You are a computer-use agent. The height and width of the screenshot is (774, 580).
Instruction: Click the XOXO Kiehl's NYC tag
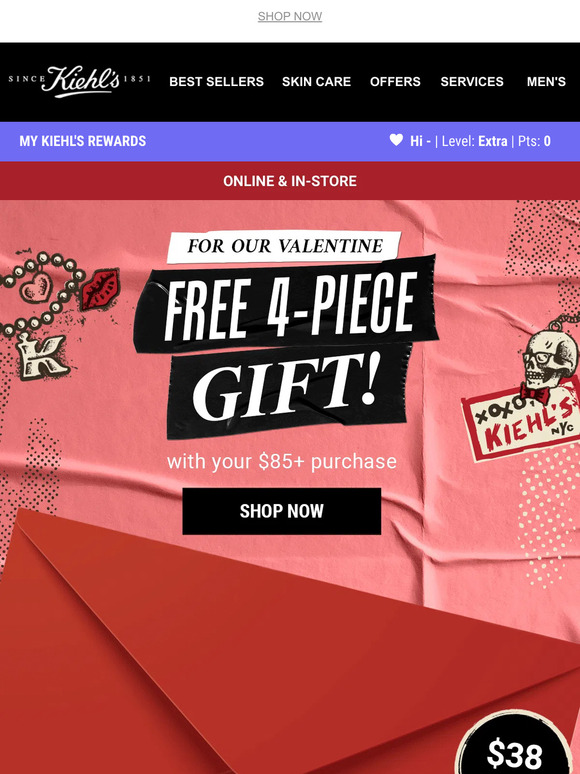coord(521,423)
